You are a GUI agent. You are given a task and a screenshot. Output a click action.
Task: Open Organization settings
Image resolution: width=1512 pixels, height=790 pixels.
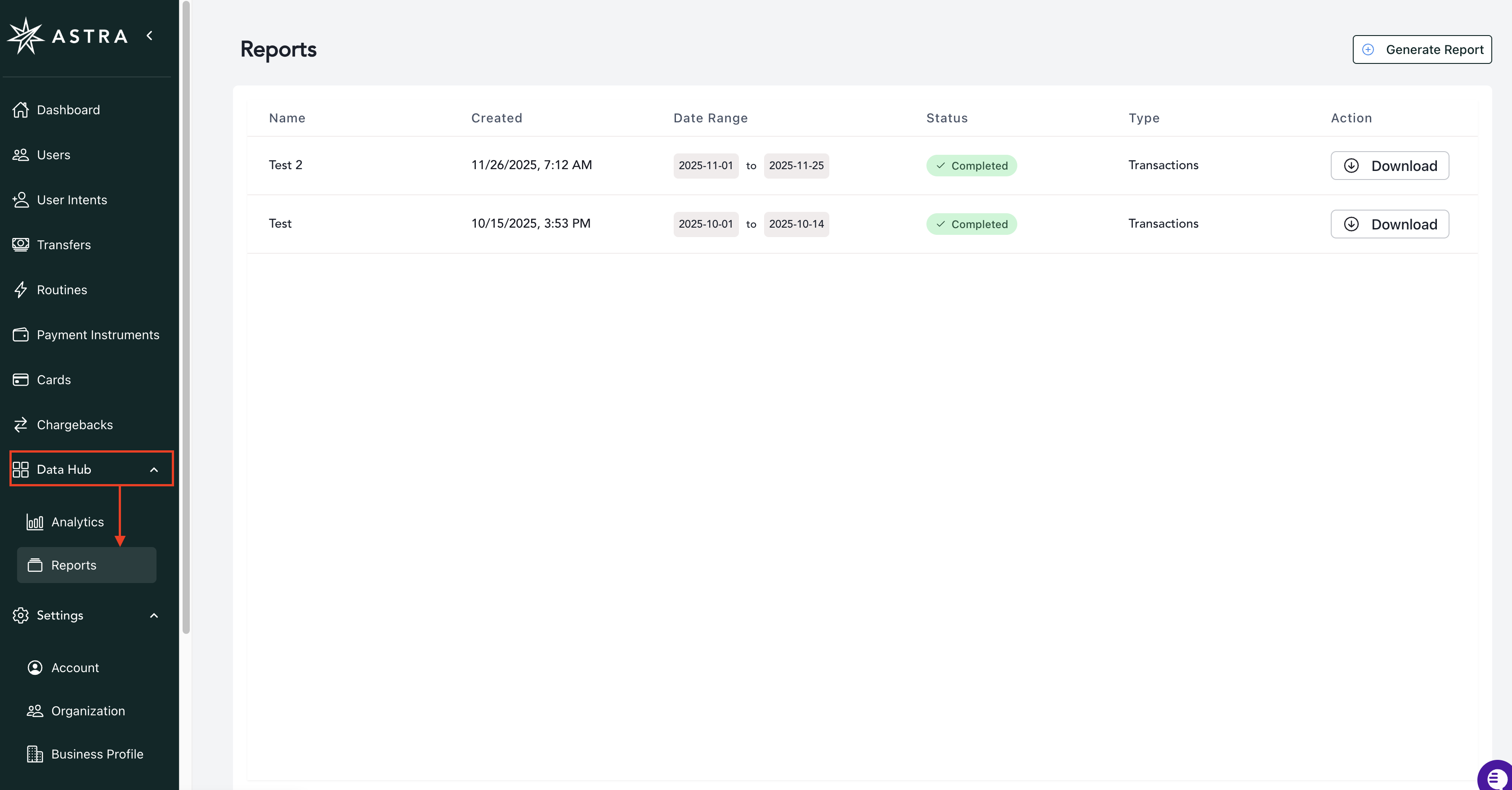click(88, 711)
